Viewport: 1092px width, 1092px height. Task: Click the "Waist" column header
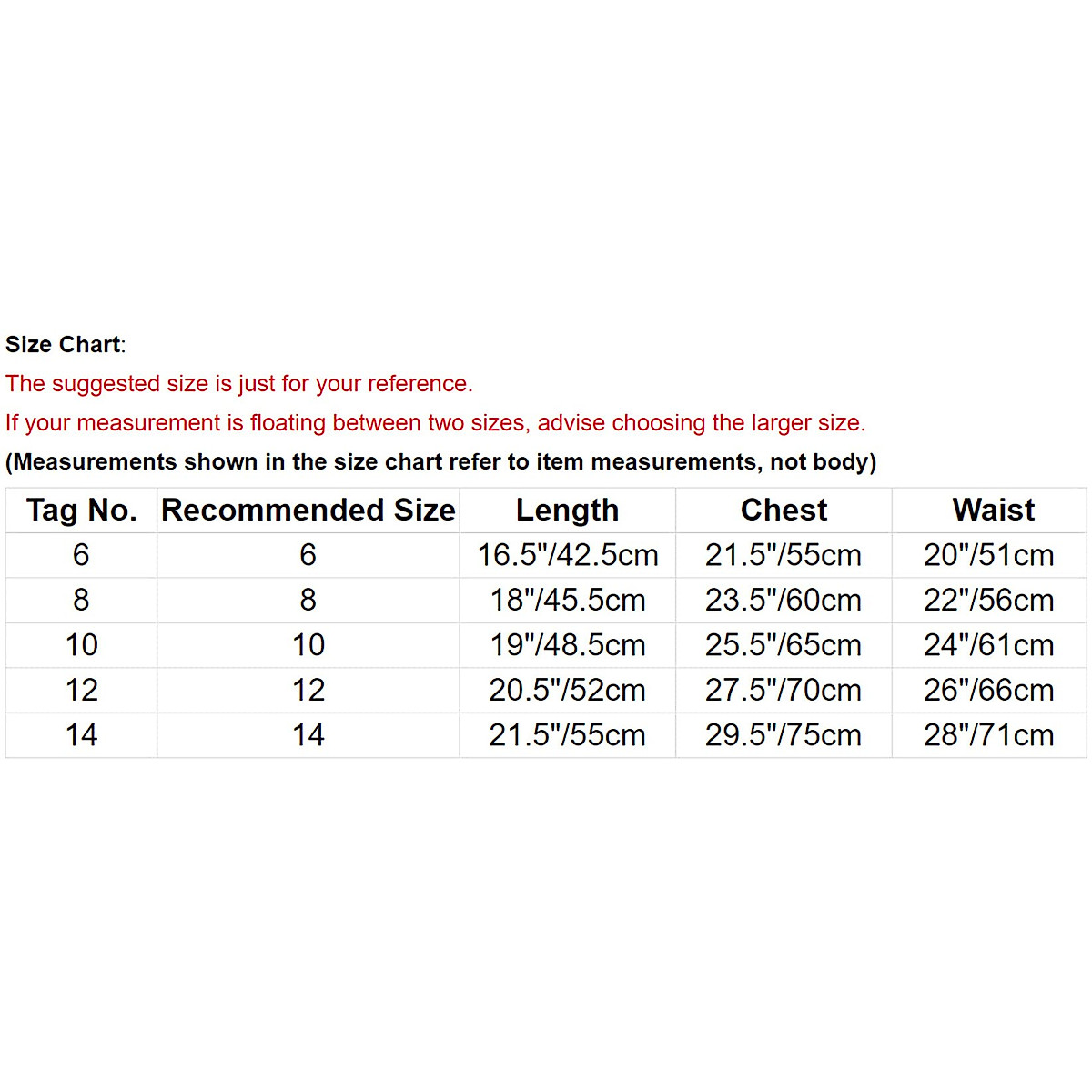coord(993,511)
